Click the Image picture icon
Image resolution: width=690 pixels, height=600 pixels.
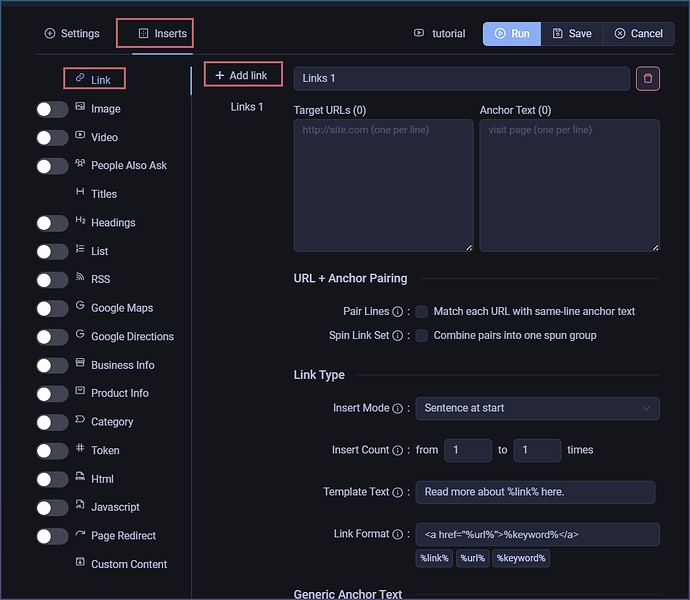click(x=80, y=106)
